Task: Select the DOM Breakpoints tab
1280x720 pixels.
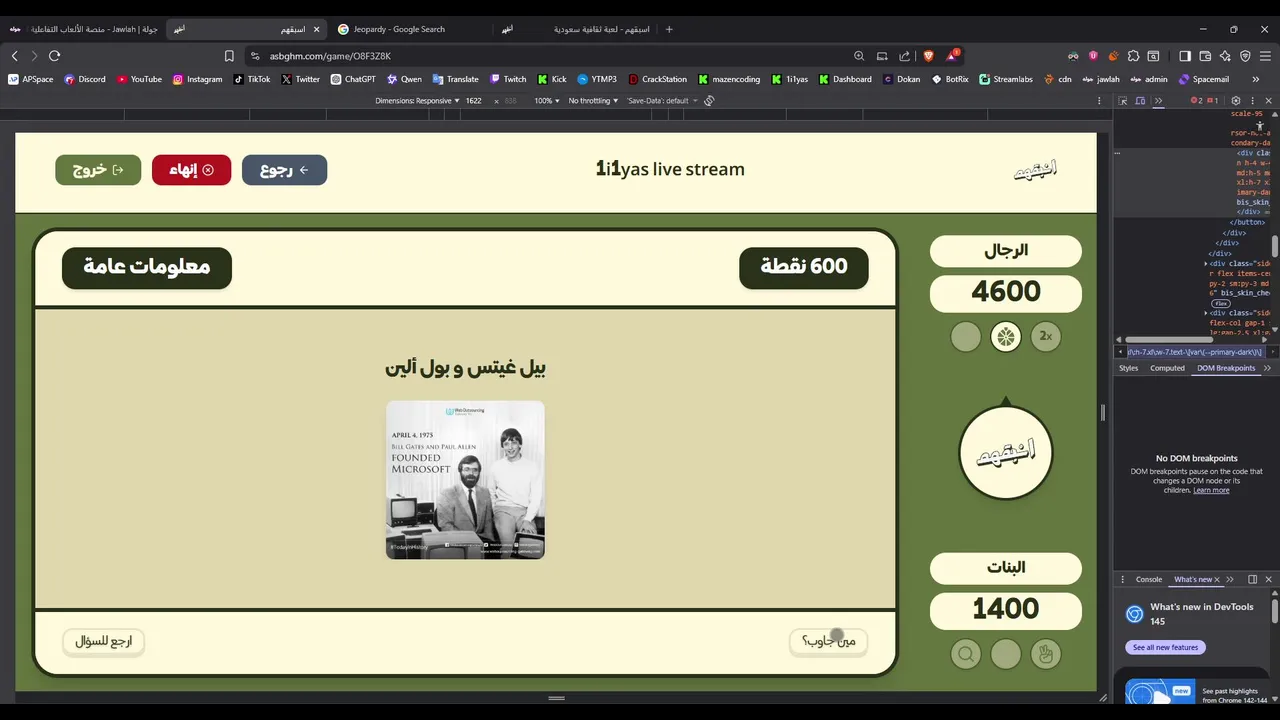Action: pyautogui.click(x=1226, y=368)
